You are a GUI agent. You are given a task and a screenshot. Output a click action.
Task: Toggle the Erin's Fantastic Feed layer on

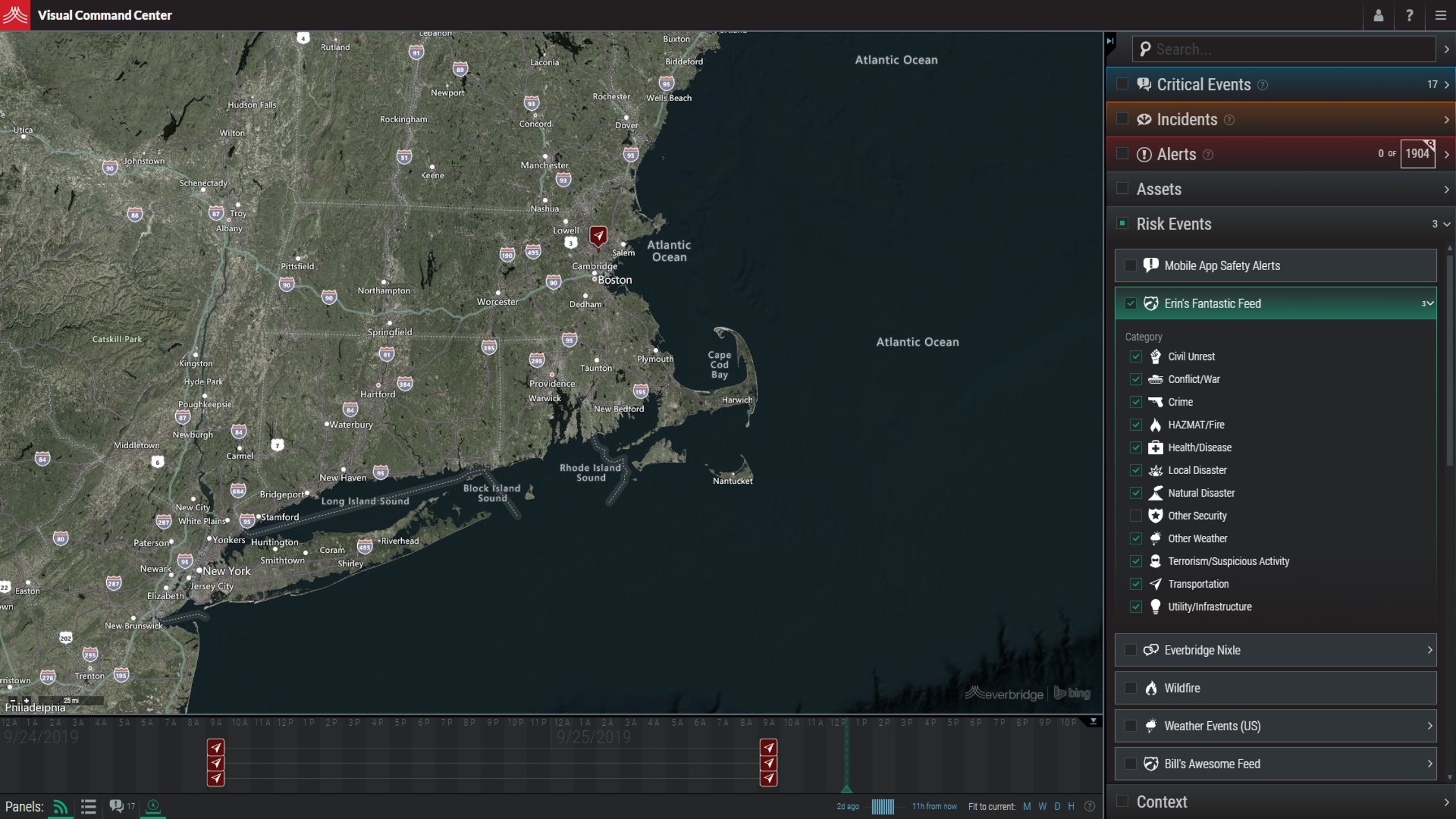tap(1130, 303)
